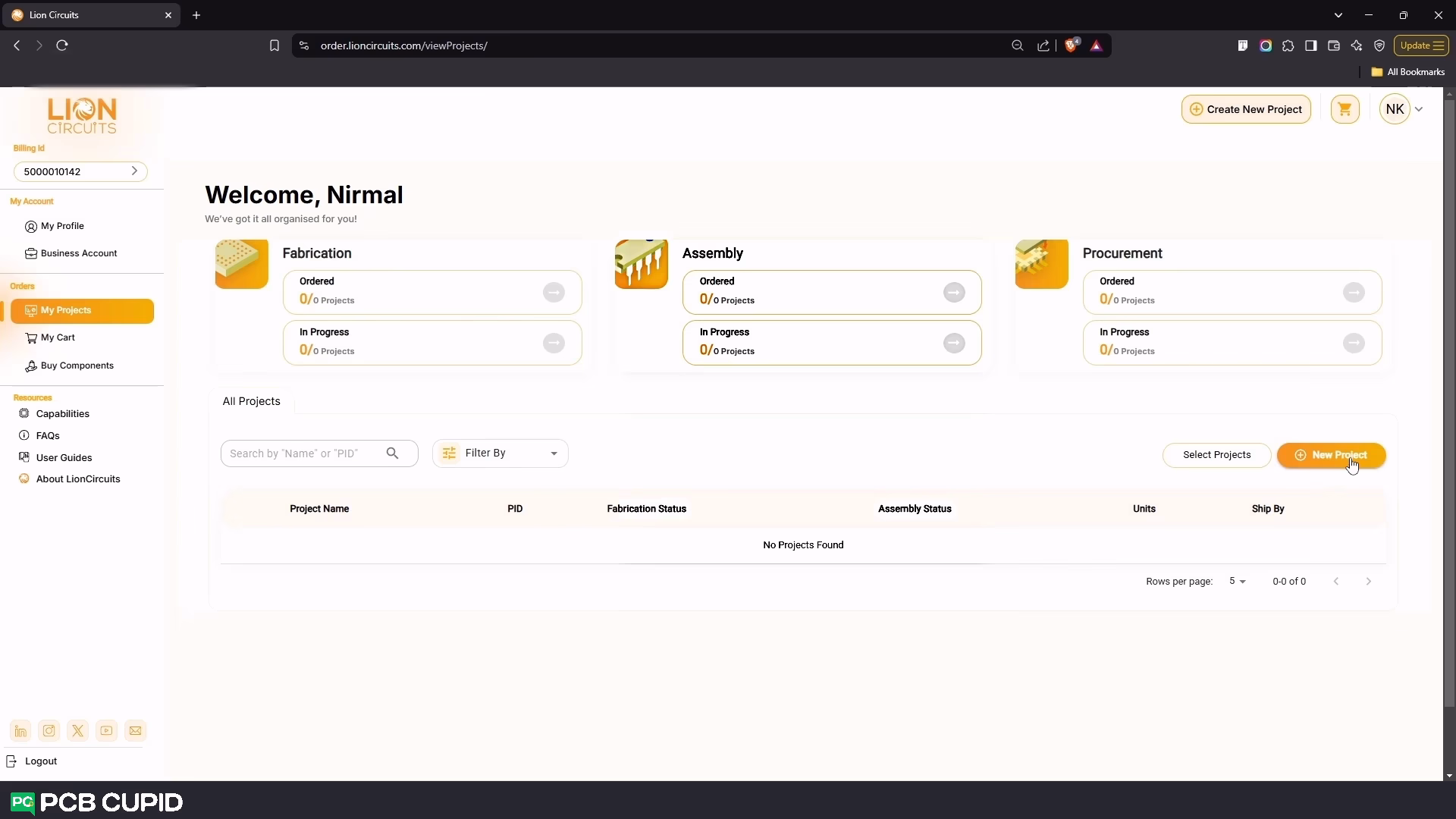Open the X (Twitter) social icon
The width and height of the screenshot is (1456, 819).
point(77,731)
